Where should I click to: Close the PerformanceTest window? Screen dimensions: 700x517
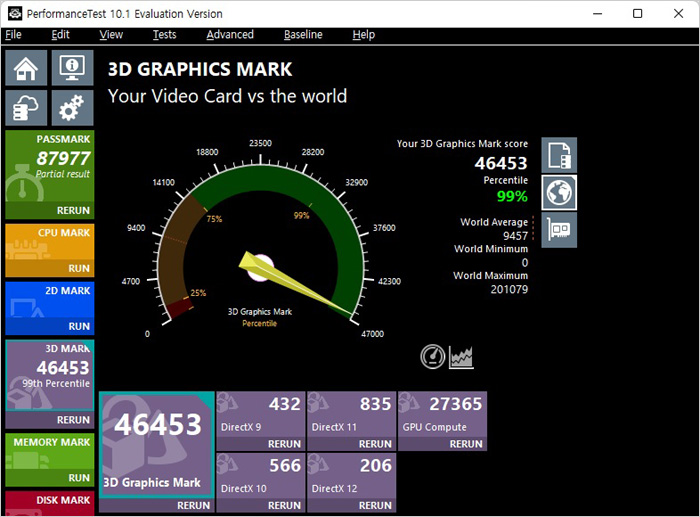coord(678,13)
